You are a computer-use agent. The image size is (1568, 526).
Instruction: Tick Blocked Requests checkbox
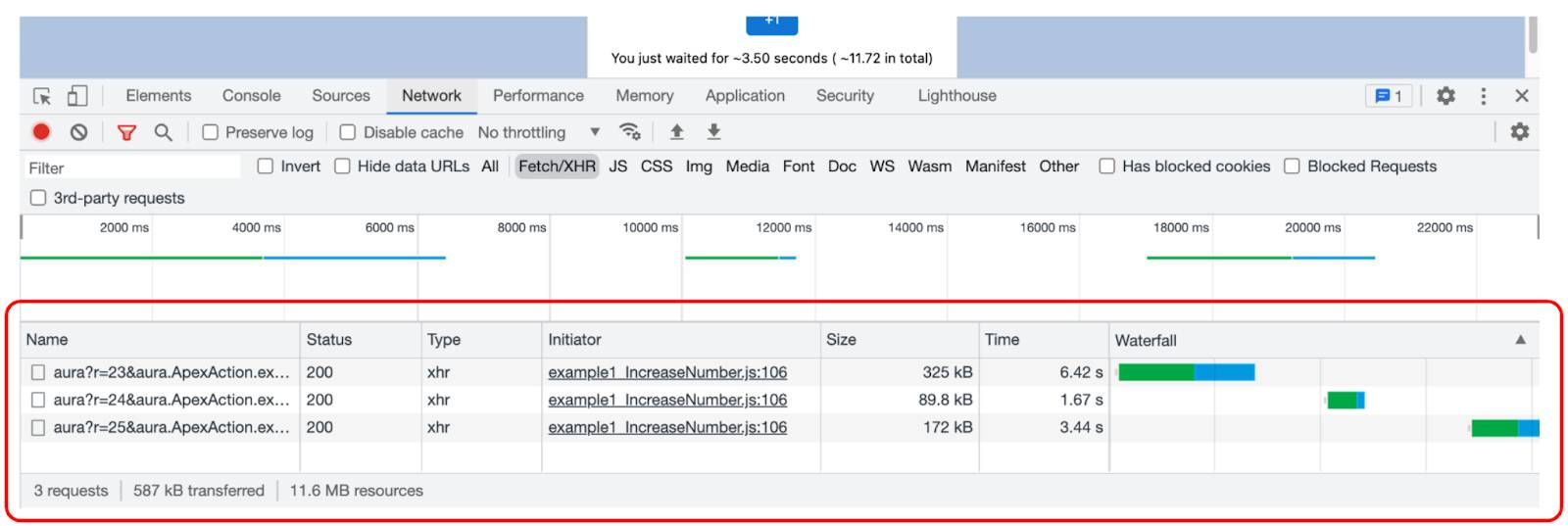coord(1292,167)
